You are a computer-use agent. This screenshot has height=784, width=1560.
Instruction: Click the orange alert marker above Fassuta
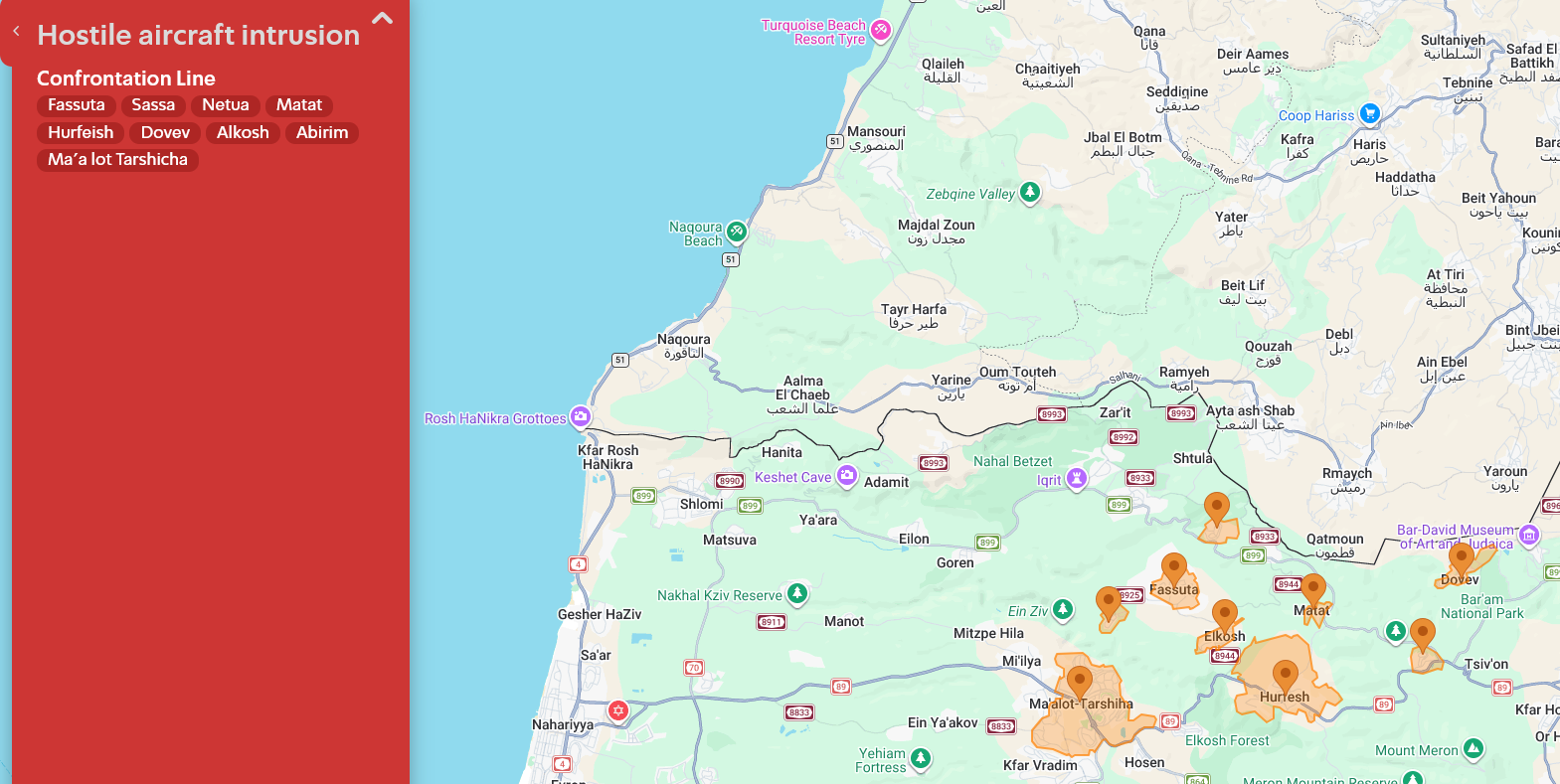pos(1174,570)
